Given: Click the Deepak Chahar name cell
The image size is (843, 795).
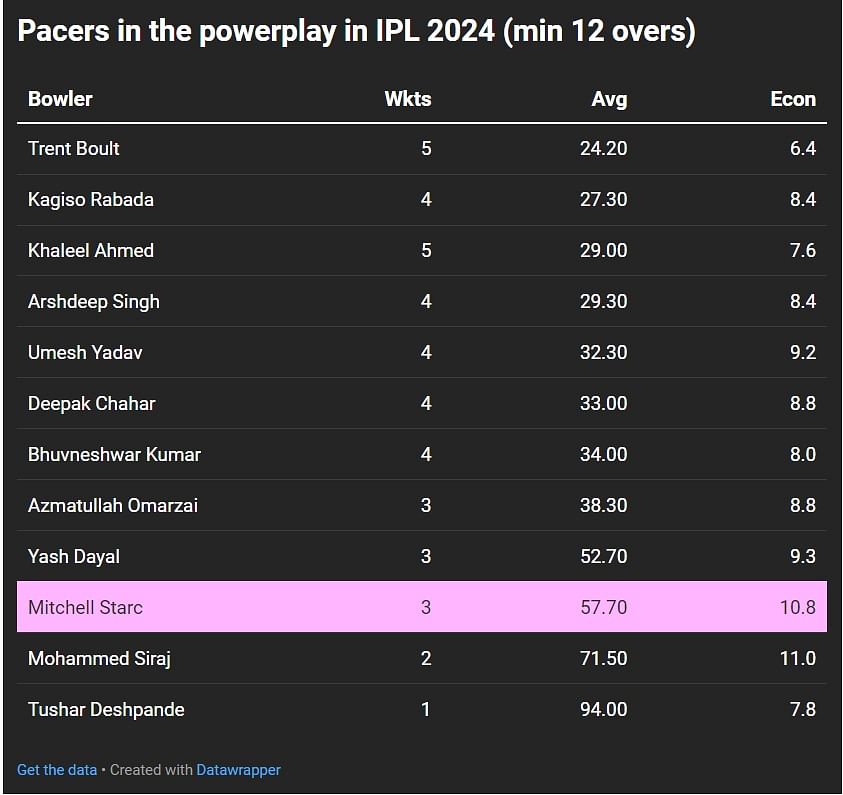Looking at the screenshot, I should [x=92, y=404].
